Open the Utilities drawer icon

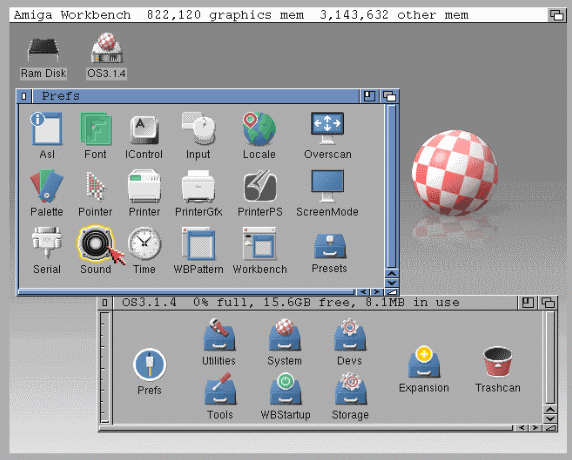[219, 335]
